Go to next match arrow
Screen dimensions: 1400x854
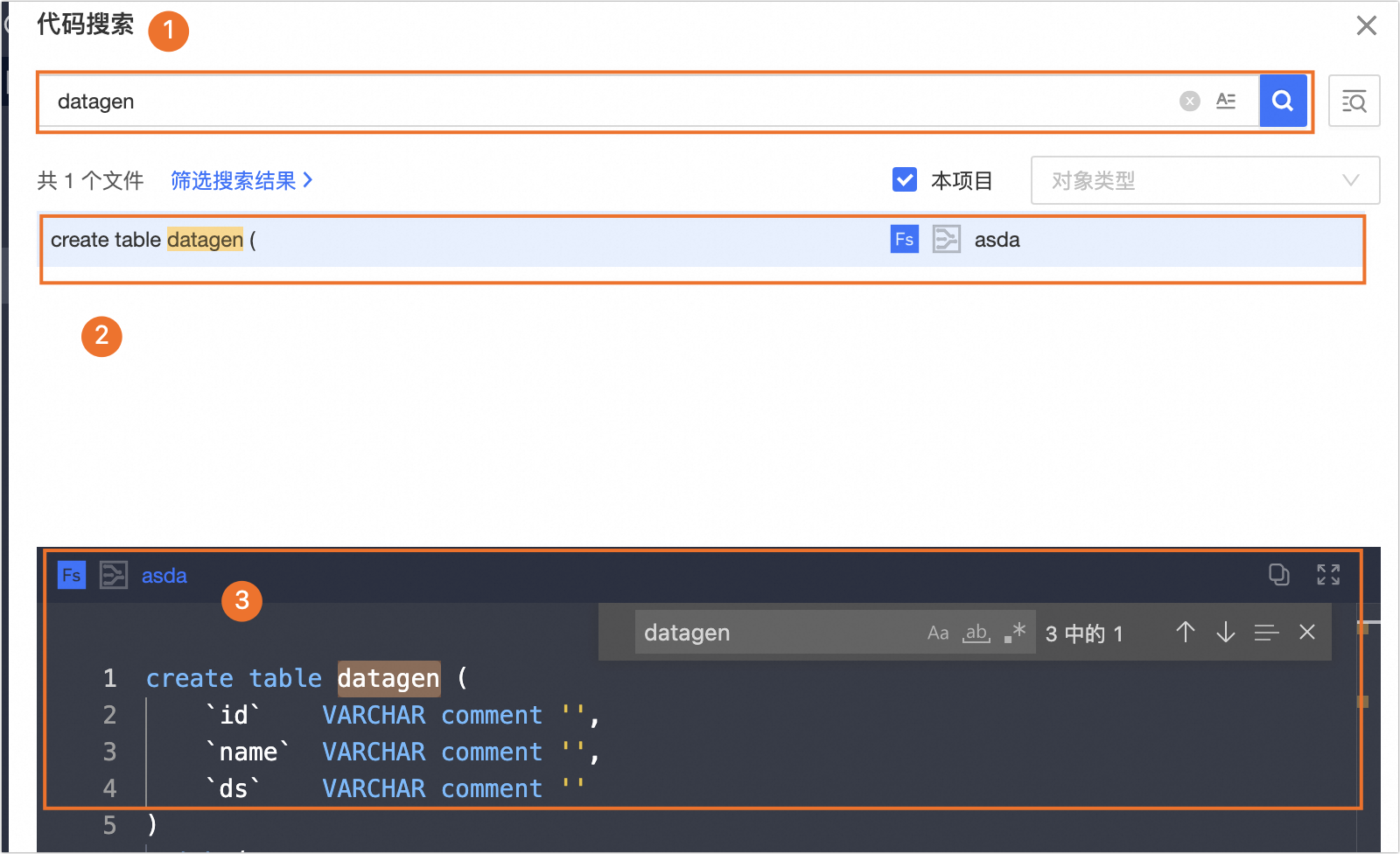click(x=1226, y=632)
